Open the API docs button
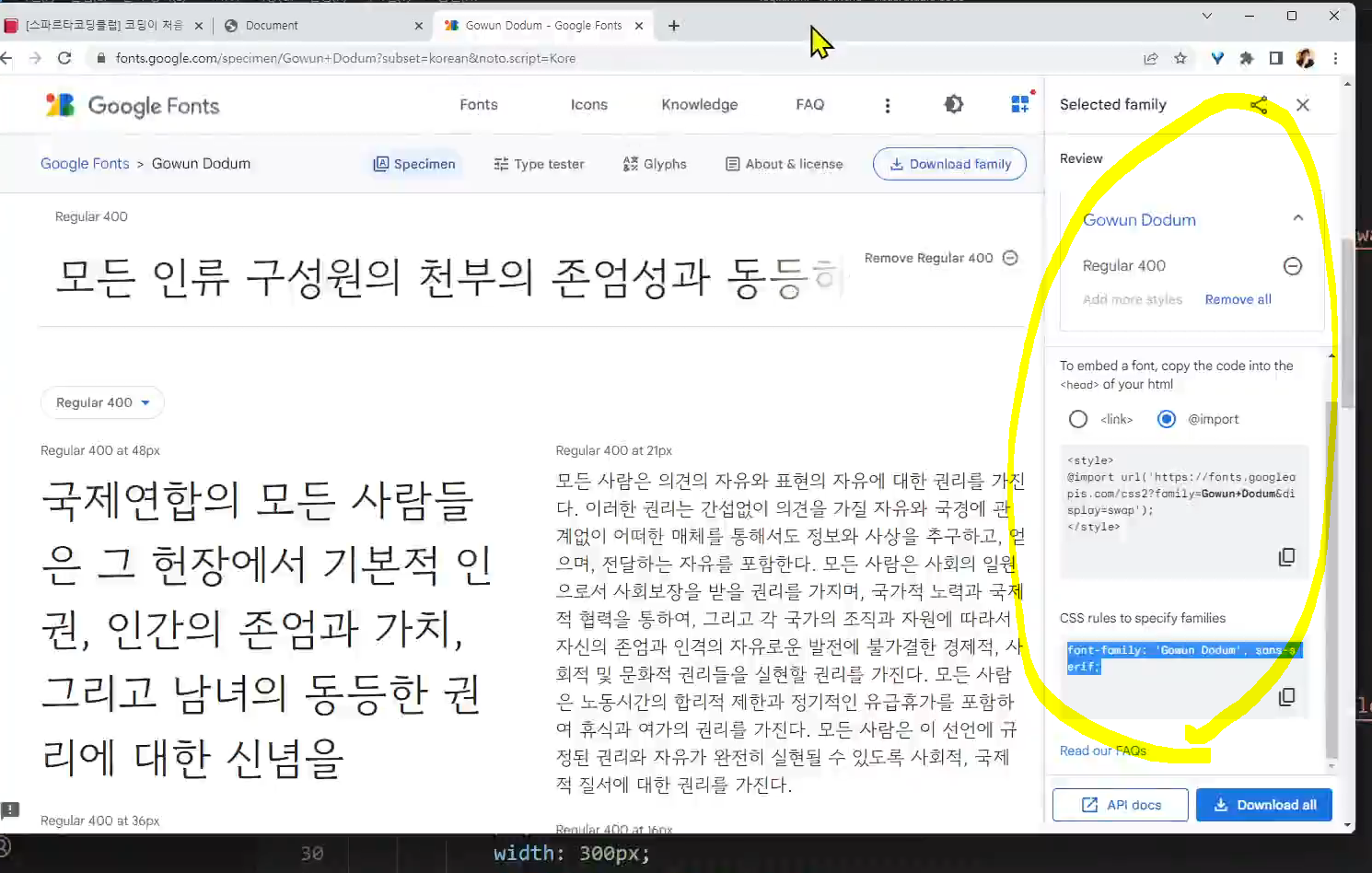The image size is (1372, 873). click(x=1121, y=805)
